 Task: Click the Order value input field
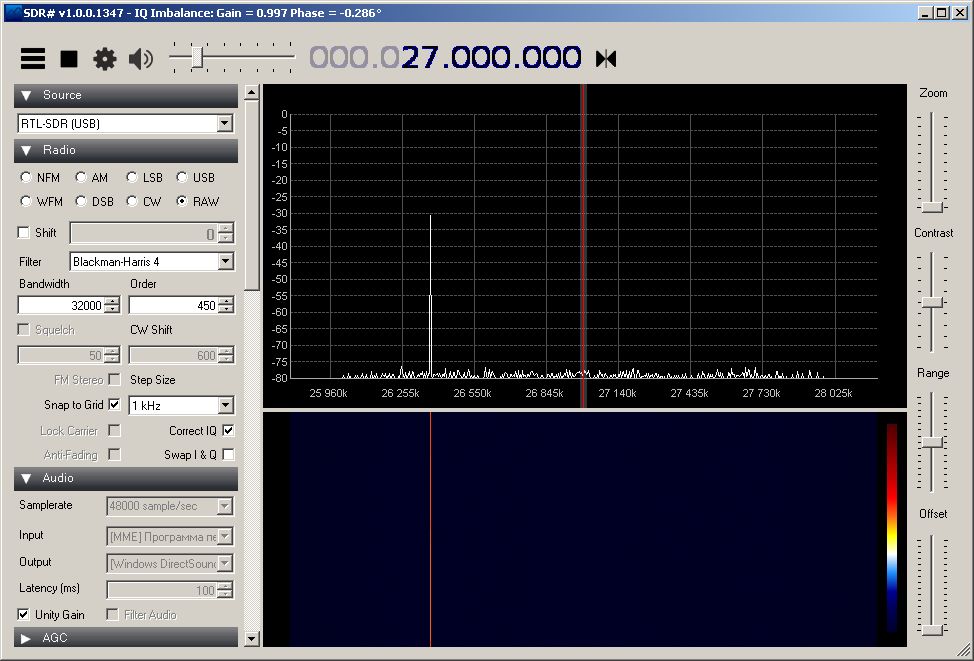click(x=173, y=305)
